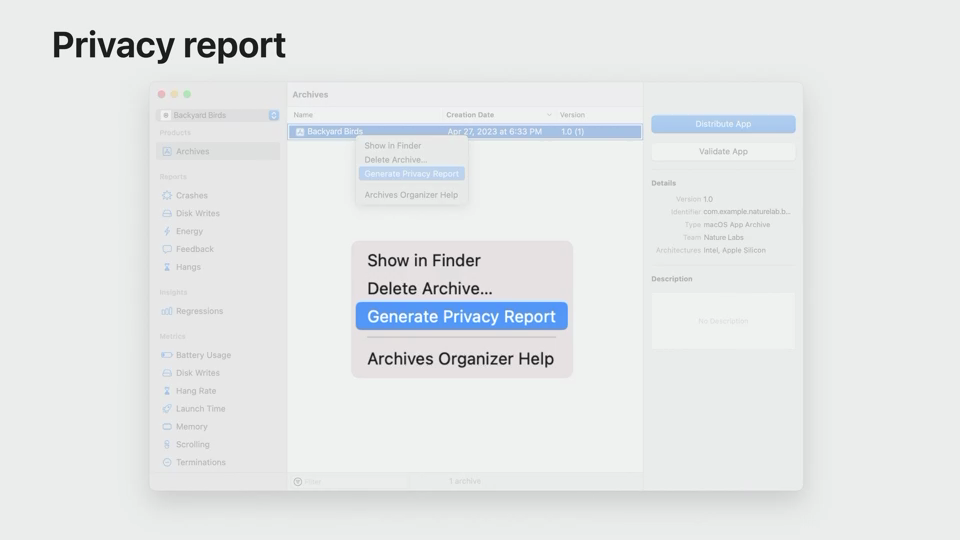Screen dimensions: 960x540
Task: Open the Archives sidebar item
Action: pyautogui.click(x=218, y=151)
